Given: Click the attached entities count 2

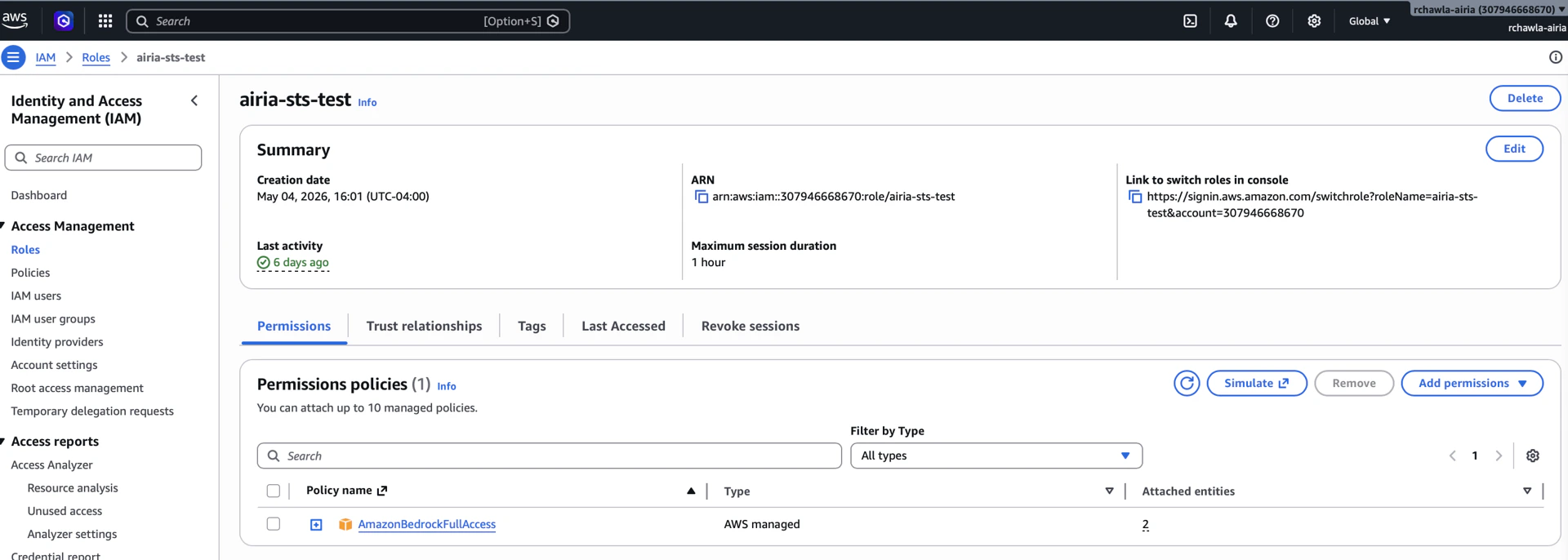Looking at the screenshot, I should click(x=1145, y=524).
